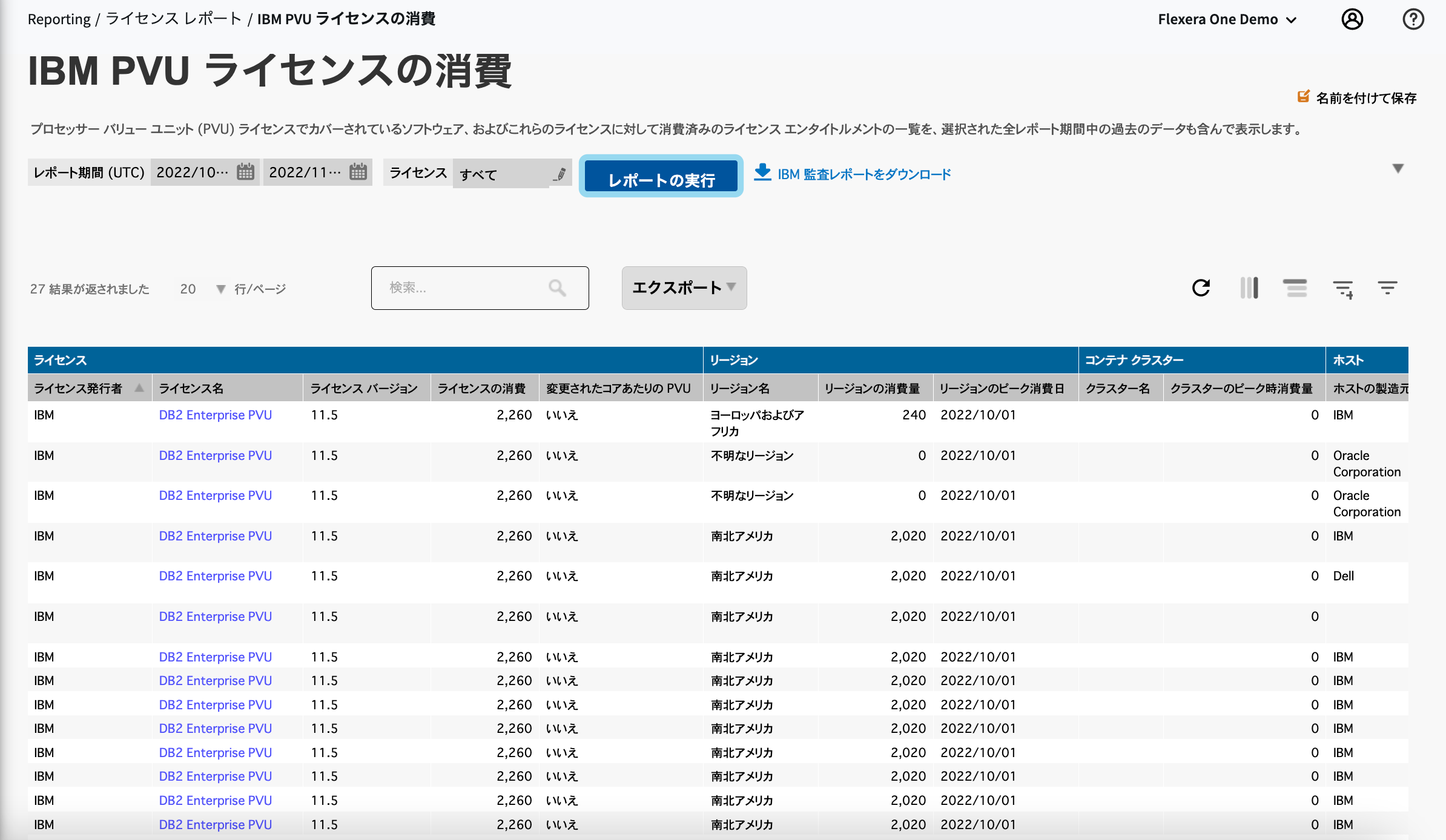
Task: Open the start date calendar icon
Action: [243, 172]
